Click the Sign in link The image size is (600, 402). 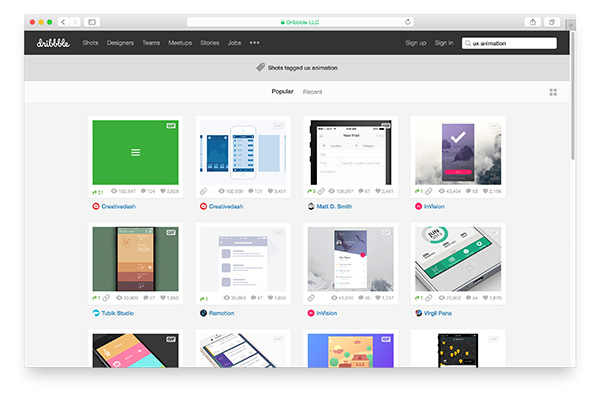tap(444, 43)
